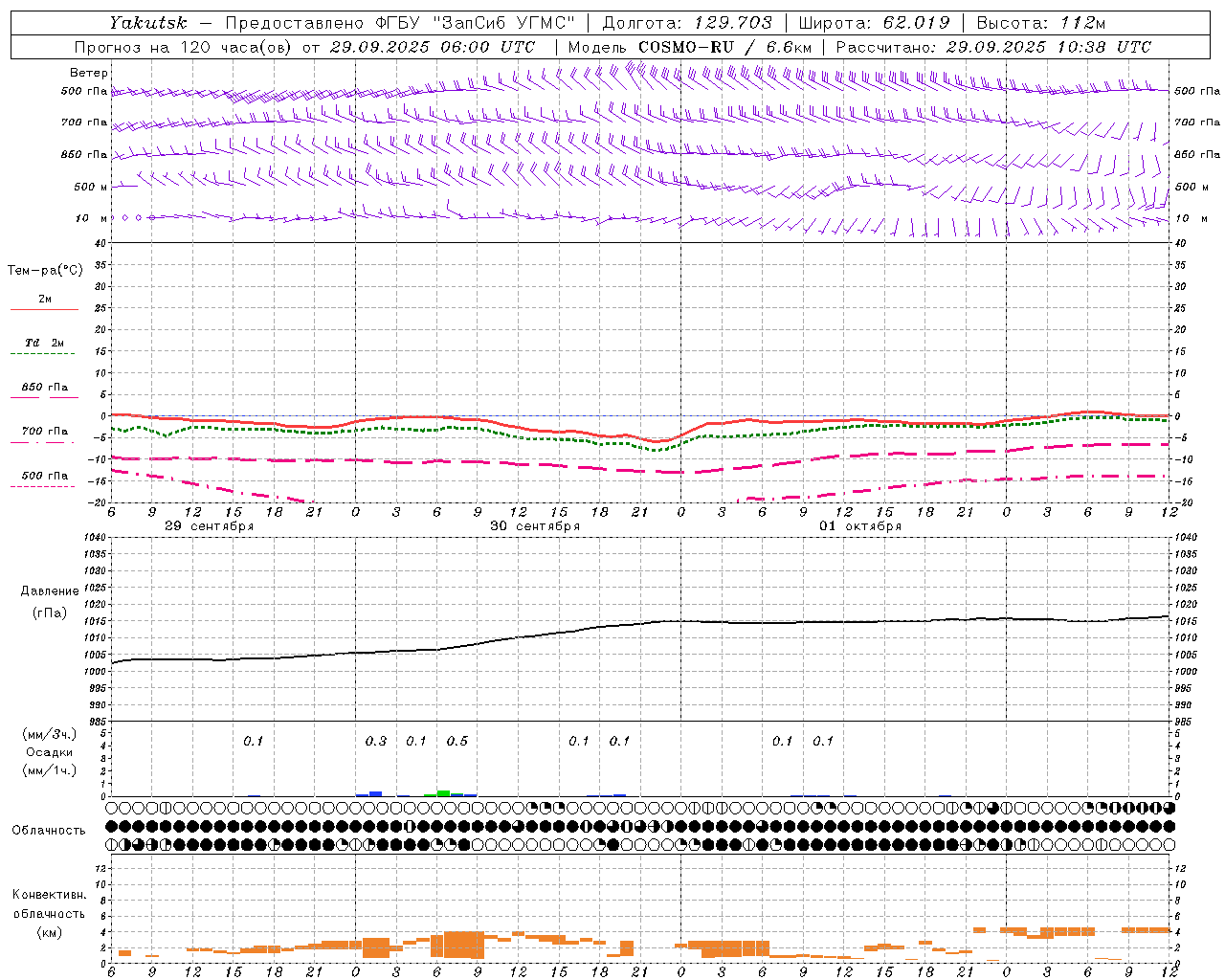The height and width of the screenshot is (980, 1225).
Task: Click the (мм/1ч.) precipitation unit label
Action: click(x=50, y=770)
